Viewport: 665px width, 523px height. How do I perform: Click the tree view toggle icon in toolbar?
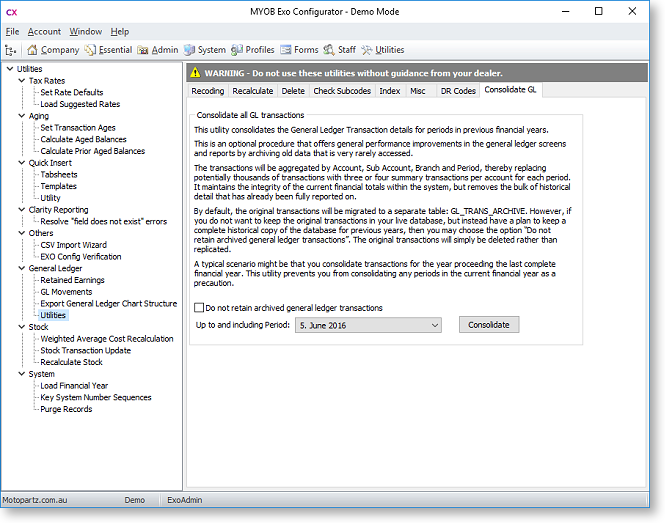point(11,50)
